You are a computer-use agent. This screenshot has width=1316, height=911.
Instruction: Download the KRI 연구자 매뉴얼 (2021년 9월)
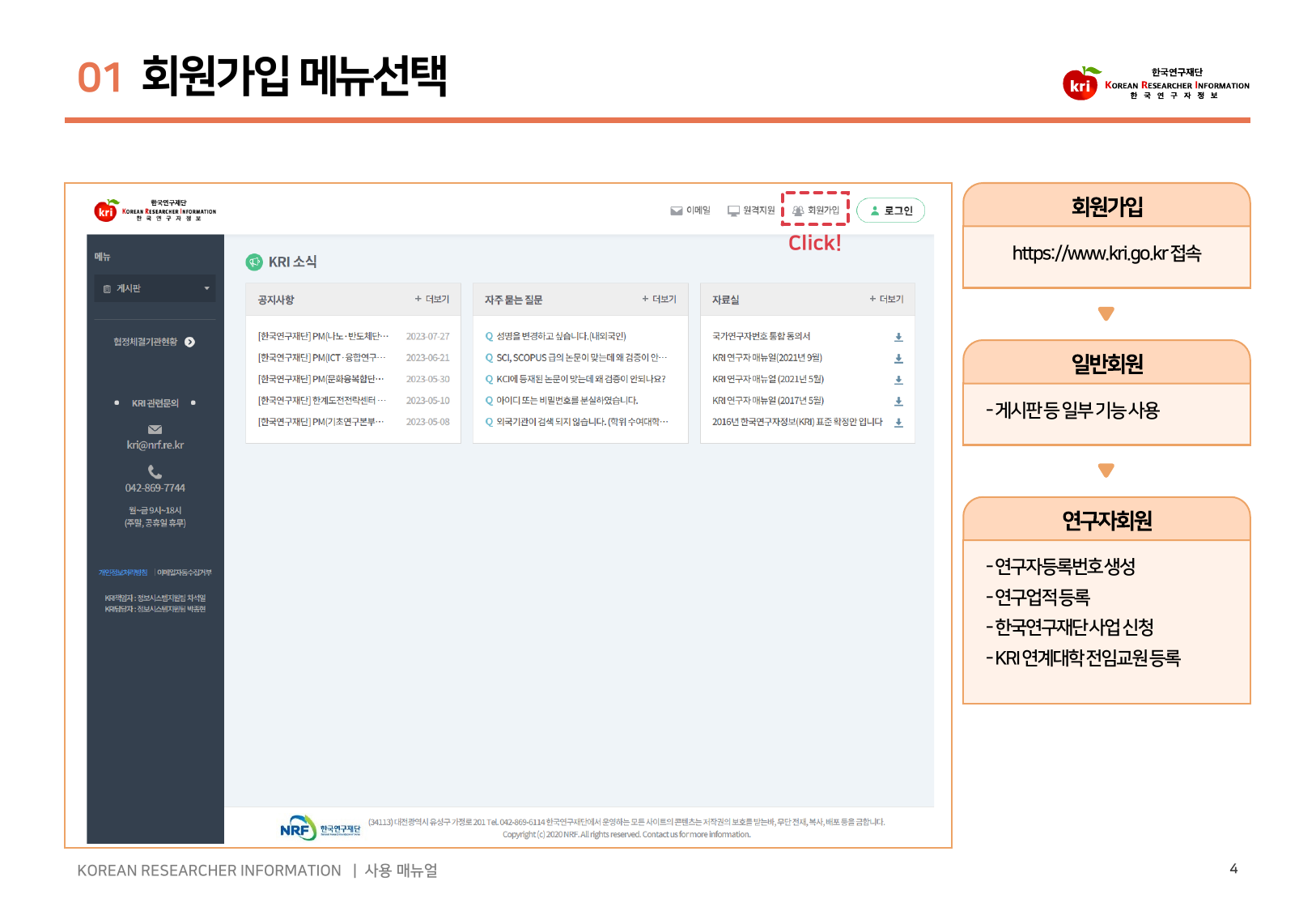[898, 358]
